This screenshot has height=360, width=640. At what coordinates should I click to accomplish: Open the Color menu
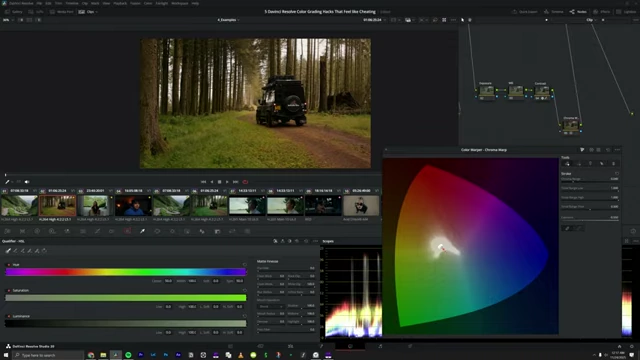[x=148, y=3]
